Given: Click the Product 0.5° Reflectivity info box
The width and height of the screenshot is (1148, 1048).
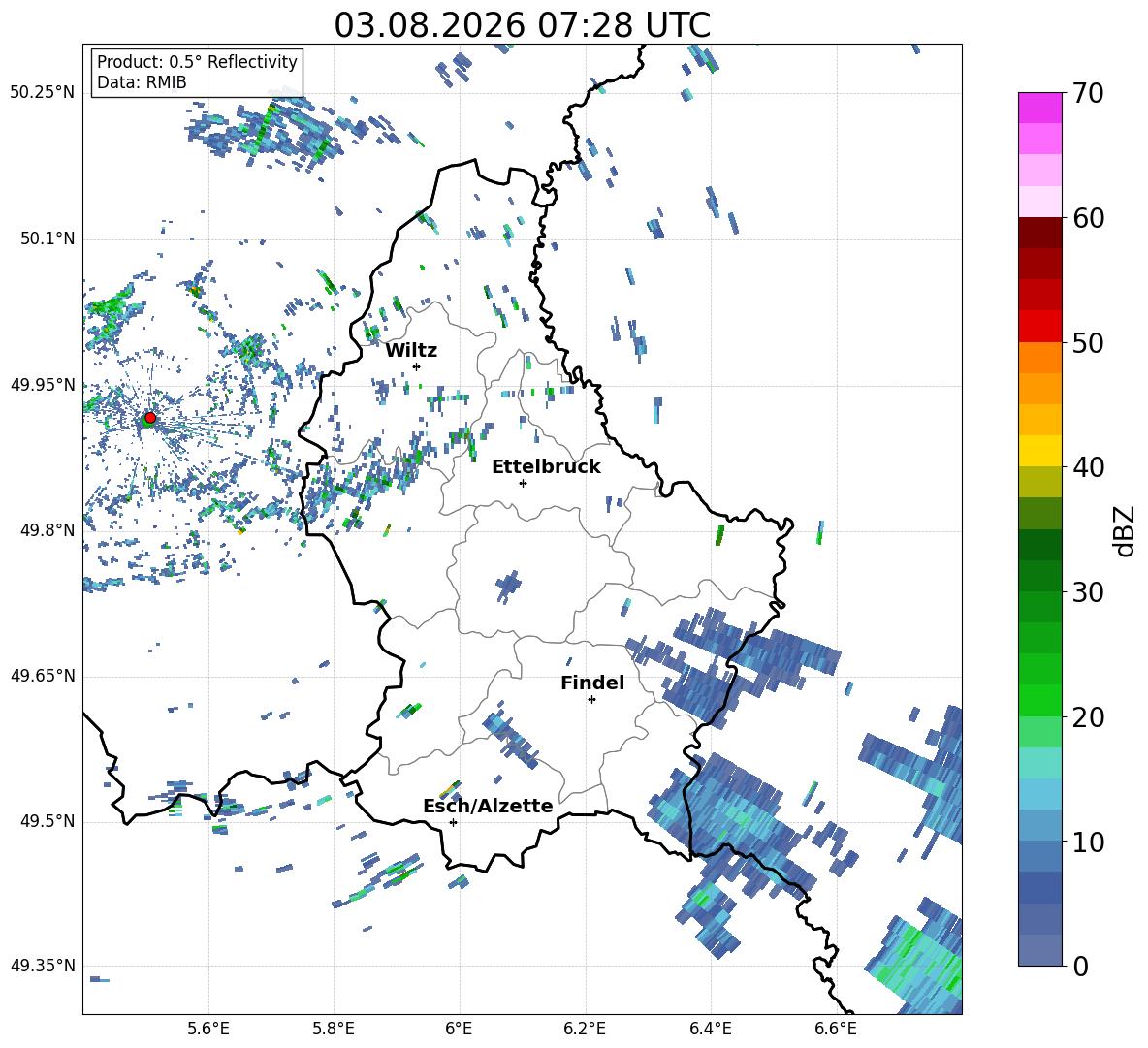Looking at the screenshot, I should tap(197, 72).
